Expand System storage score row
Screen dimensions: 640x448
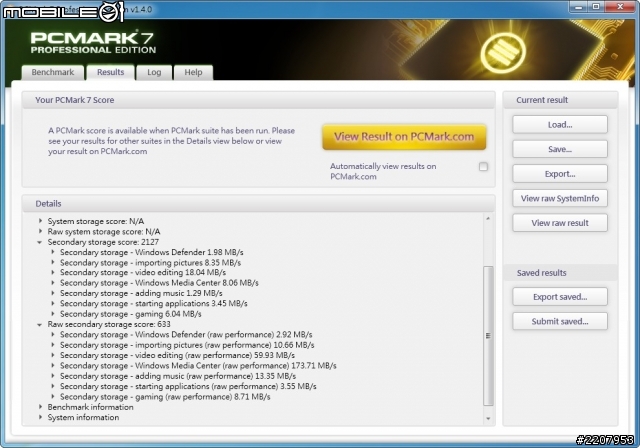tap(40, 221)
